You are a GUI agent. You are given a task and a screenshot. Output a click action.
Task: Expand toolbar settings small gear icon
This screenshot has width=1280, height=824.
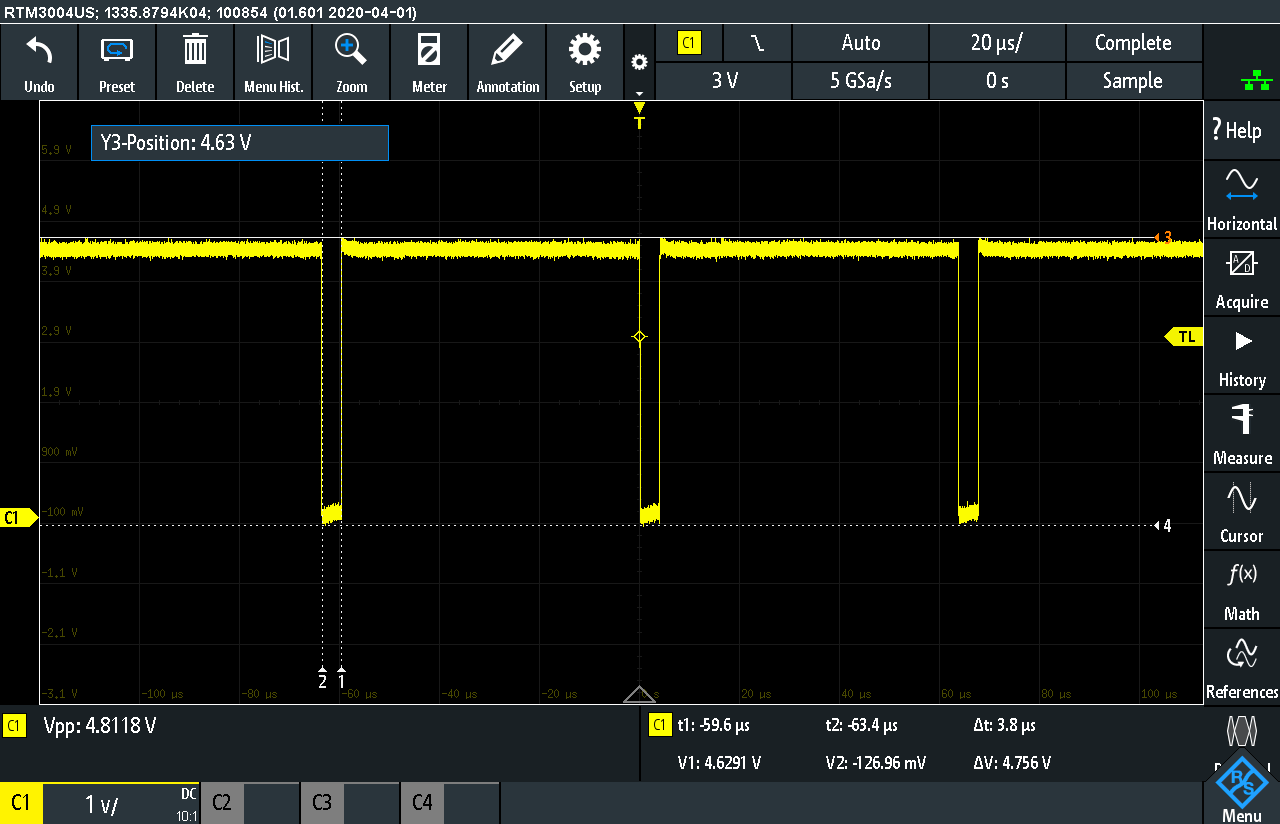click(x=639, y=63)
